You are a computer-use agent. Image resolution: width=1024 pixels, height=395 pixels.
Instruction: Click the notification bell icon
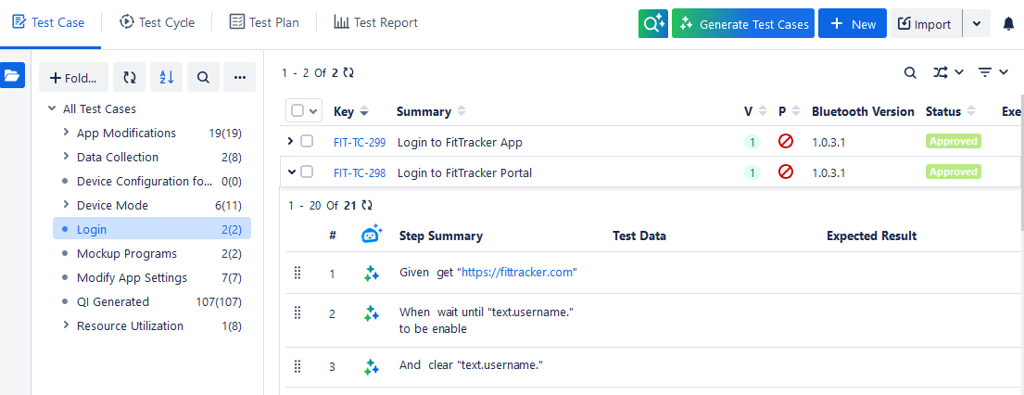tap(1008, 24)
